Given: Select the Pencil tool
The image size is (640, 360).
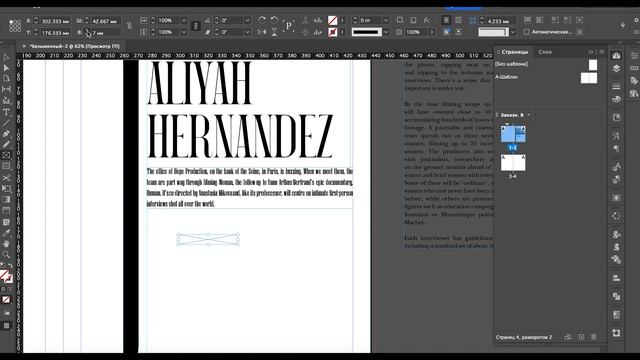Looking at the screenshot, I should coord(6,144).
